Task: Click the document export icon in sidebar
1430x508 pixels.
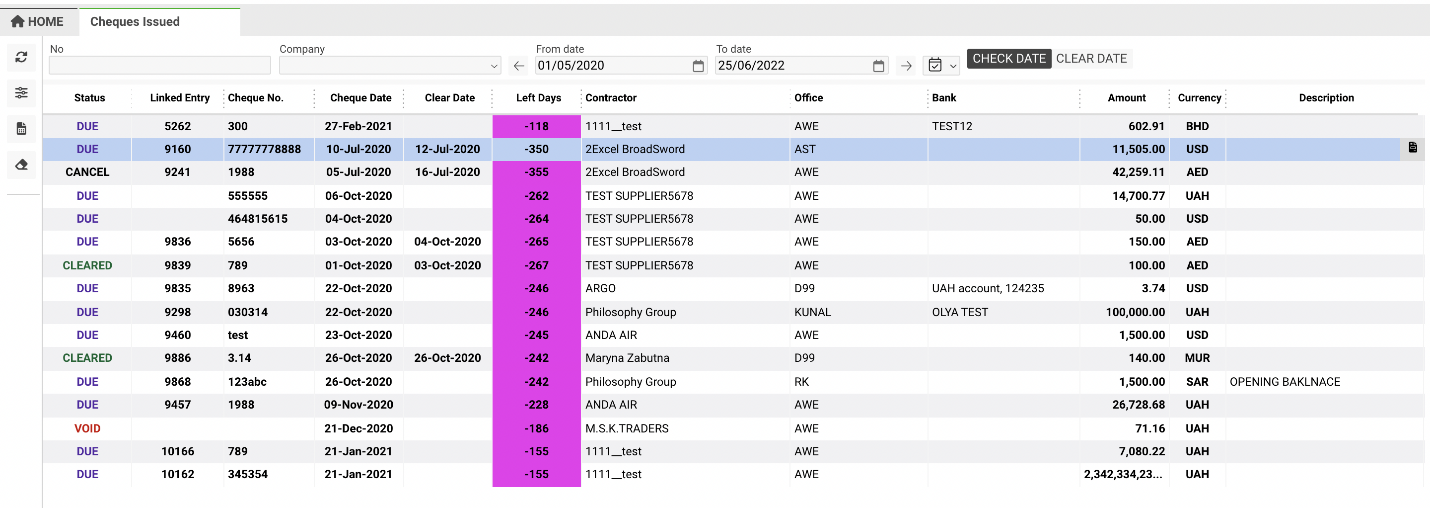Action: point(21,128)
